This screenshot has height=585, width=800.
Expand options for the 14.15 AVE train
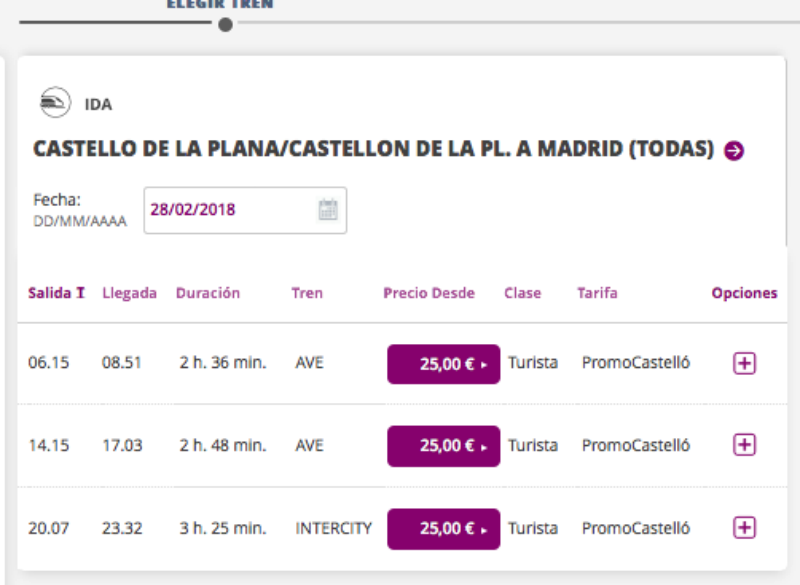[x=744, y=445]
